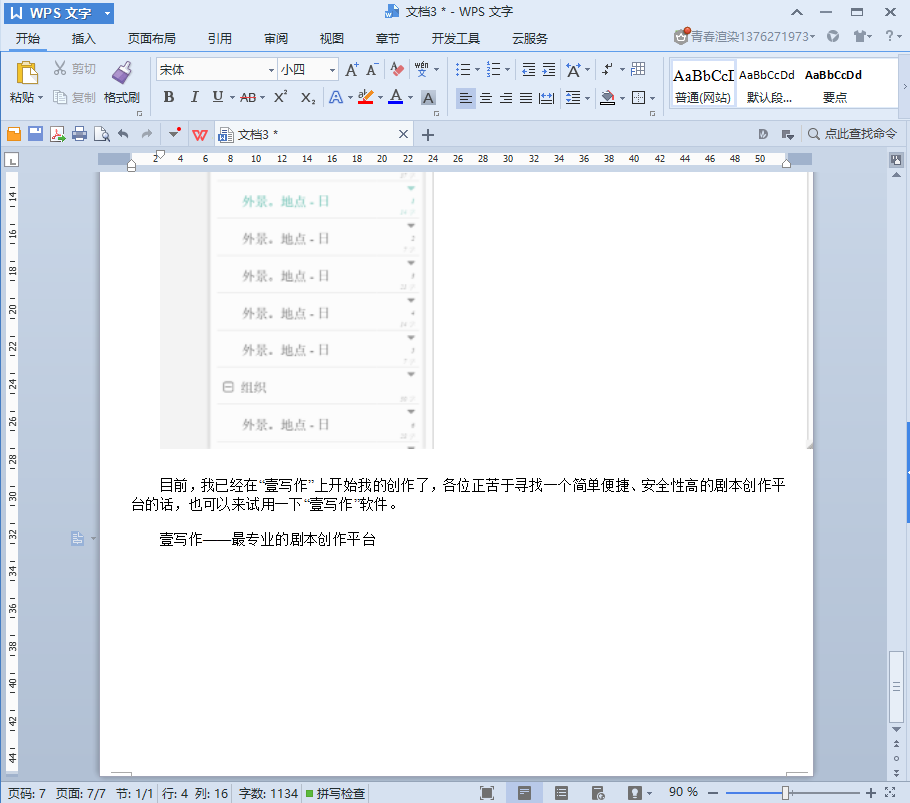Image resolution: width=910 pixels, height=803 pixels.
Task: Click the distributed alignment icon
Action: point(546,98)
